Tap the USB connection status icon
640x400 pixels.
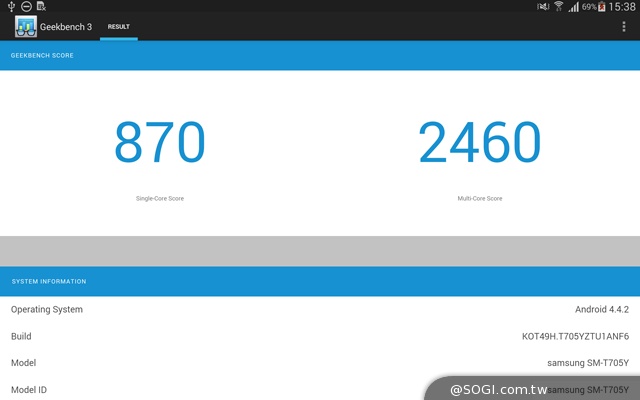coord(10,6)
